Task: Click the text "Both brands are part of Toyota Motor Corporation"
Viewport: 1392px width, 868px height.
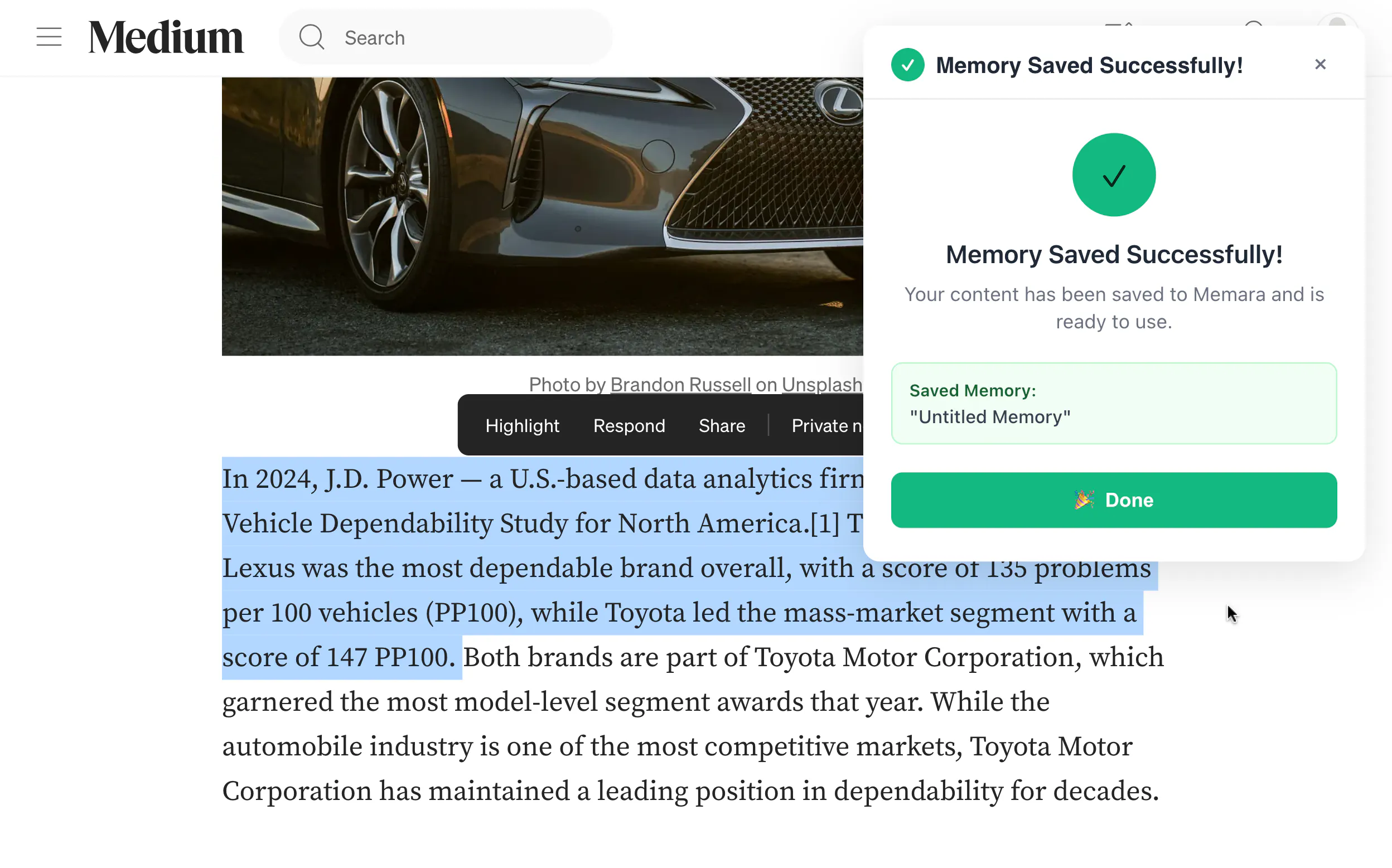Action: pos(772,657)
